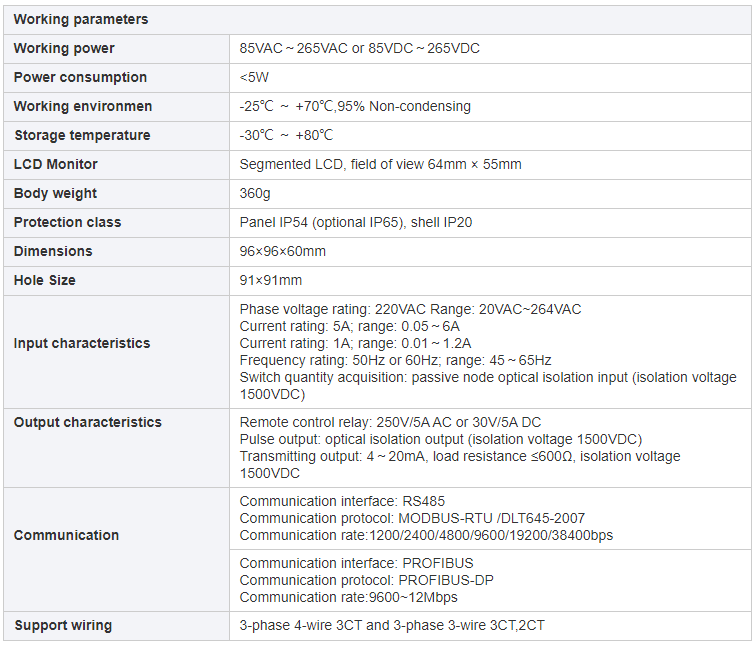755x645 pixels.
Task: Select the RS485 communication interface line
Action: tap(342, 501)
